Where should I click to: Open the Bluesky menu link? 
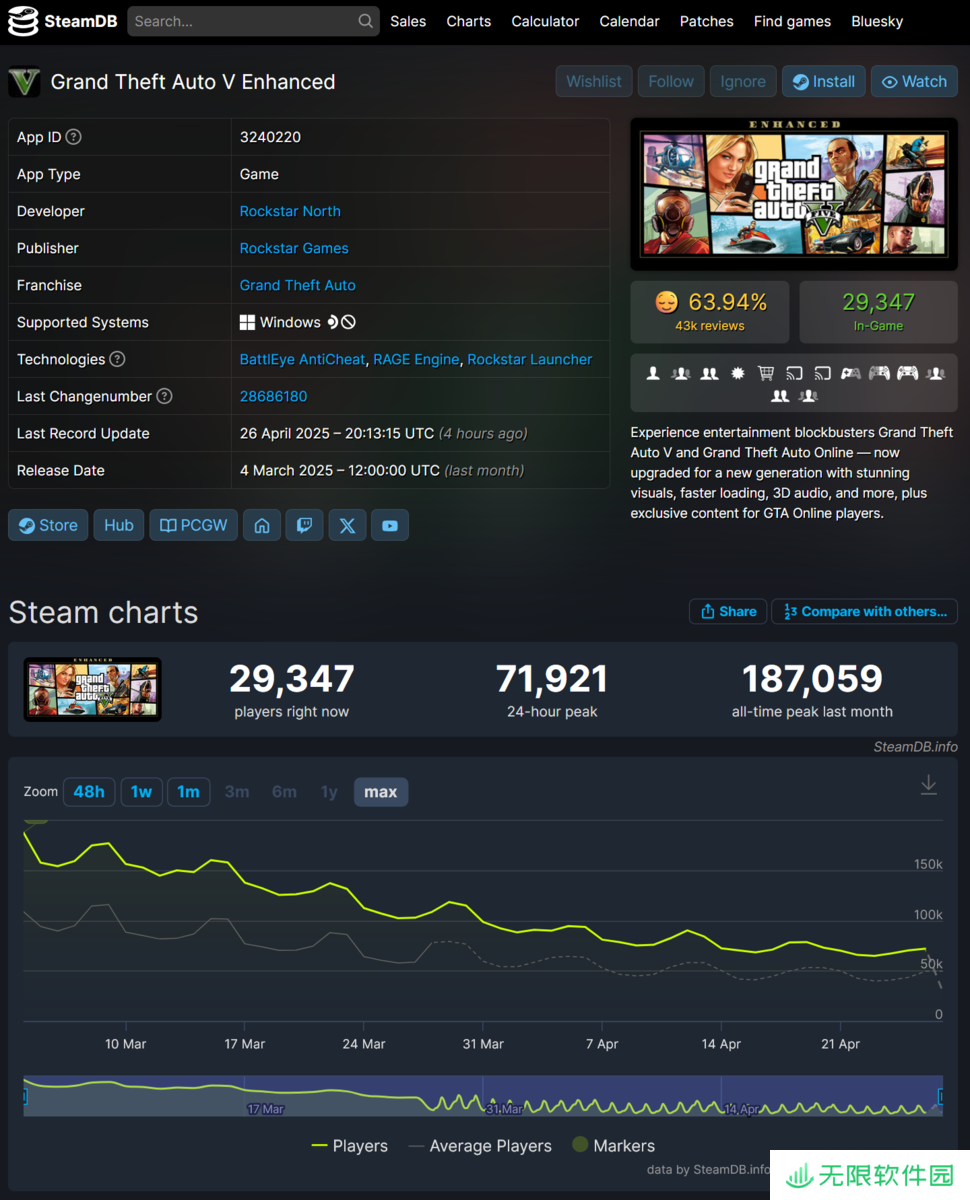coord(877,21)
